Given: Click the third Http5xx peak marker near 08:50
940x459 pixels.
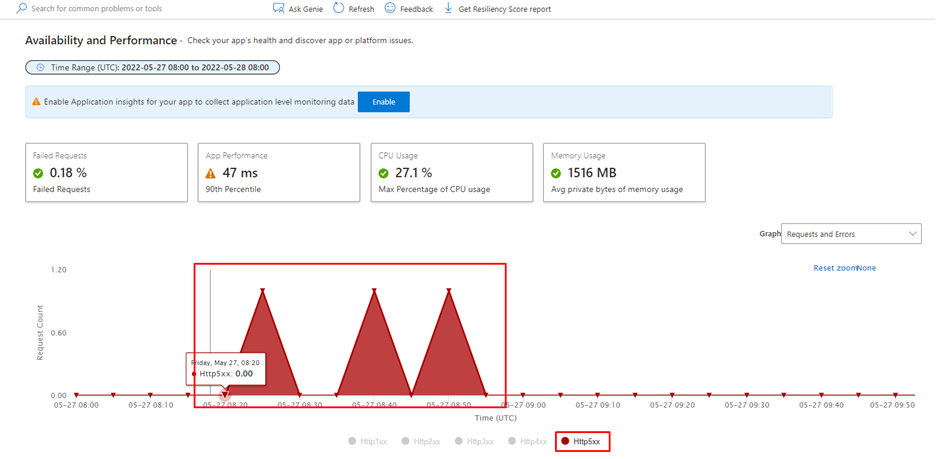Looking at the screenshot, I should point(448,291).
